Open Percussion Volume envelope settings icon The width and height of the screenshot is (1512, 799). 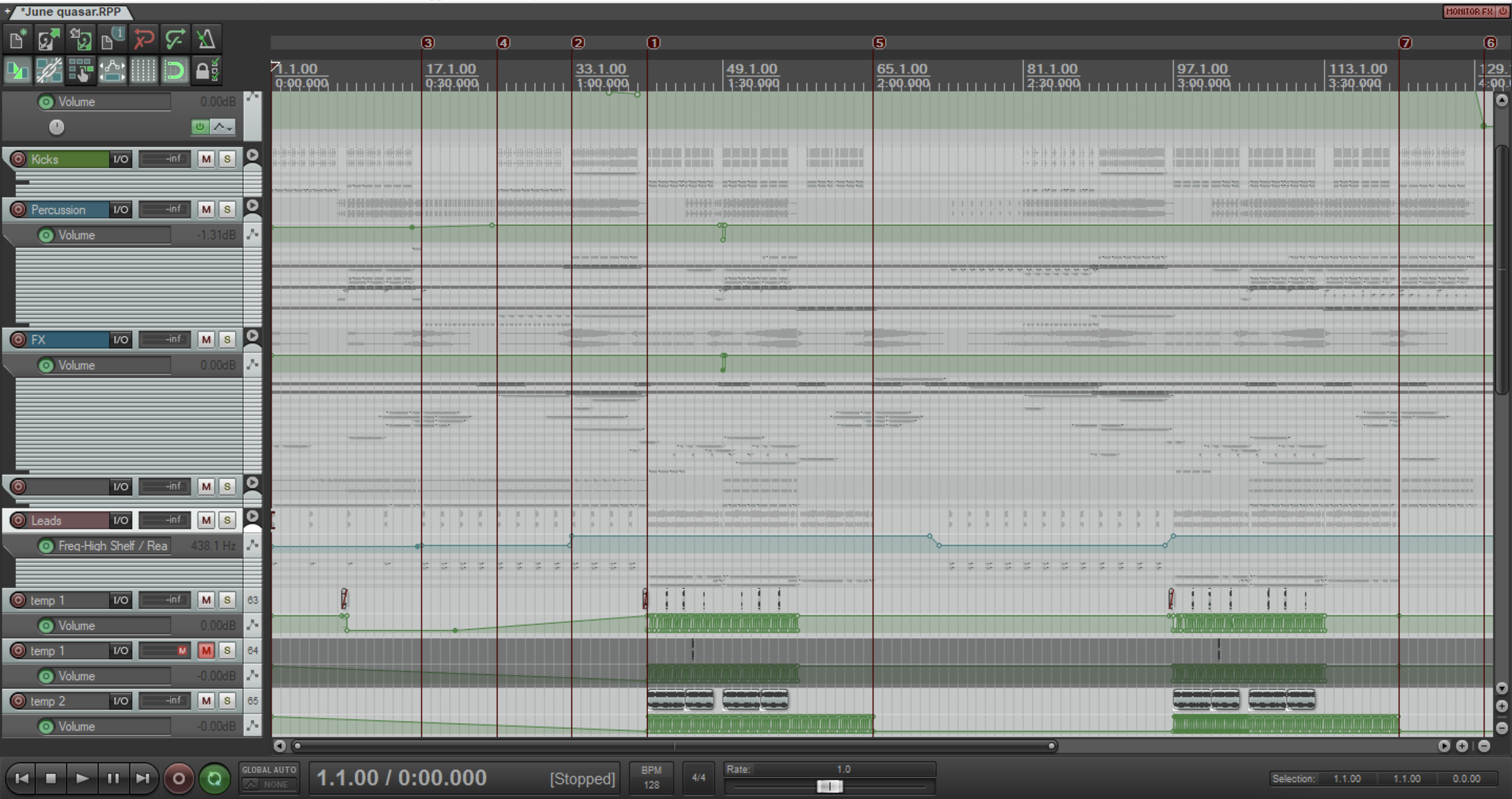point(253,235)
